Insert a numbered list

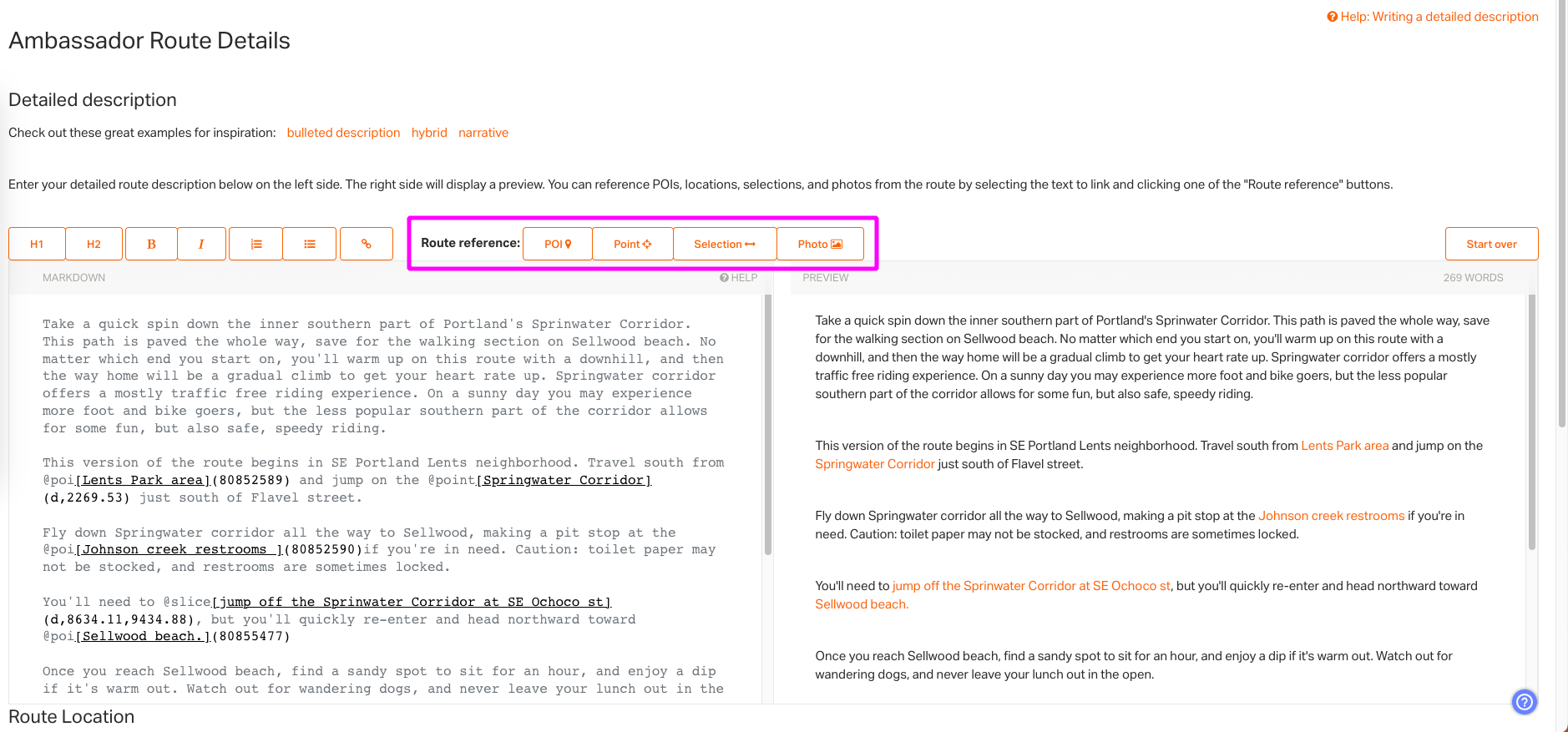(256, 244)
